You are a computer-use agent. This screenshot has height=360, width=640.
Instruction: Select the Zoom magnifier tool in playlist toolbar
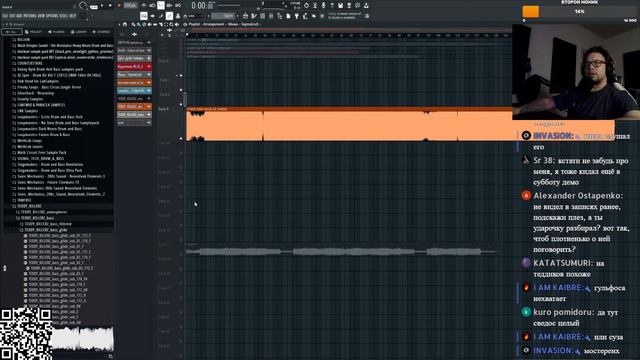point(171,24)
